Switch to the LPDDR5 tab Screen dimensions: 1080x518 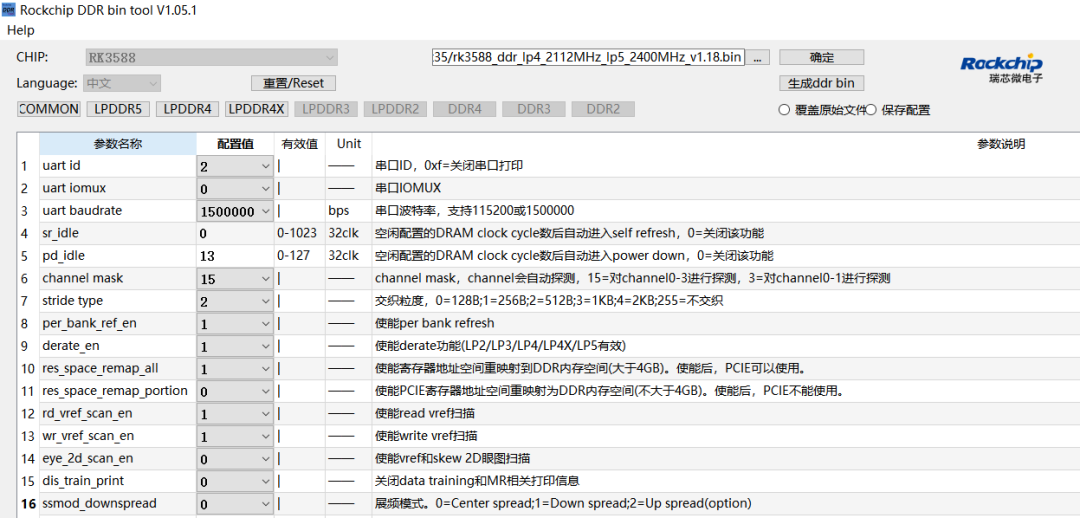(x=118, y=109)
